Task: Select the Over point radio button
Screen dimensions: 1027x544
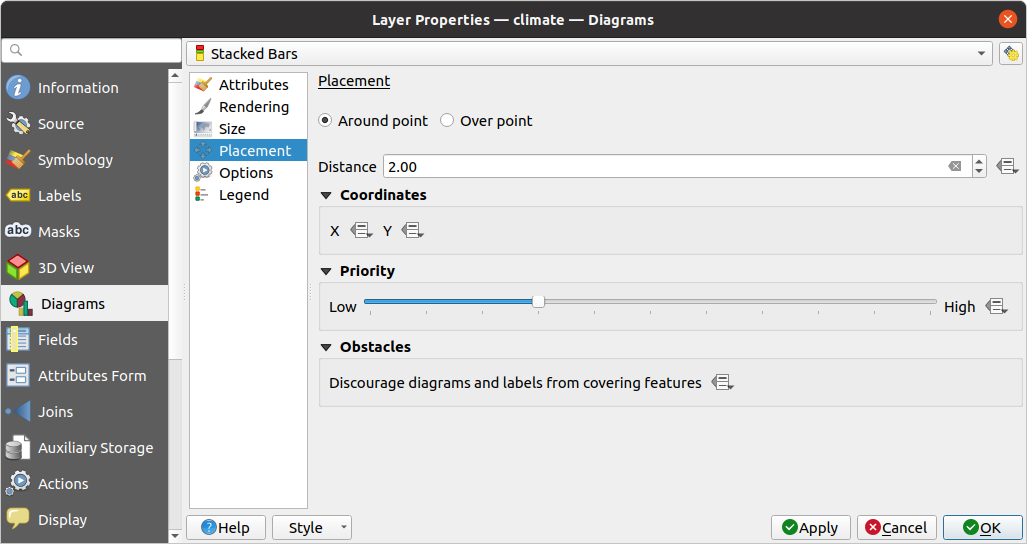Action: pos(447,121)
